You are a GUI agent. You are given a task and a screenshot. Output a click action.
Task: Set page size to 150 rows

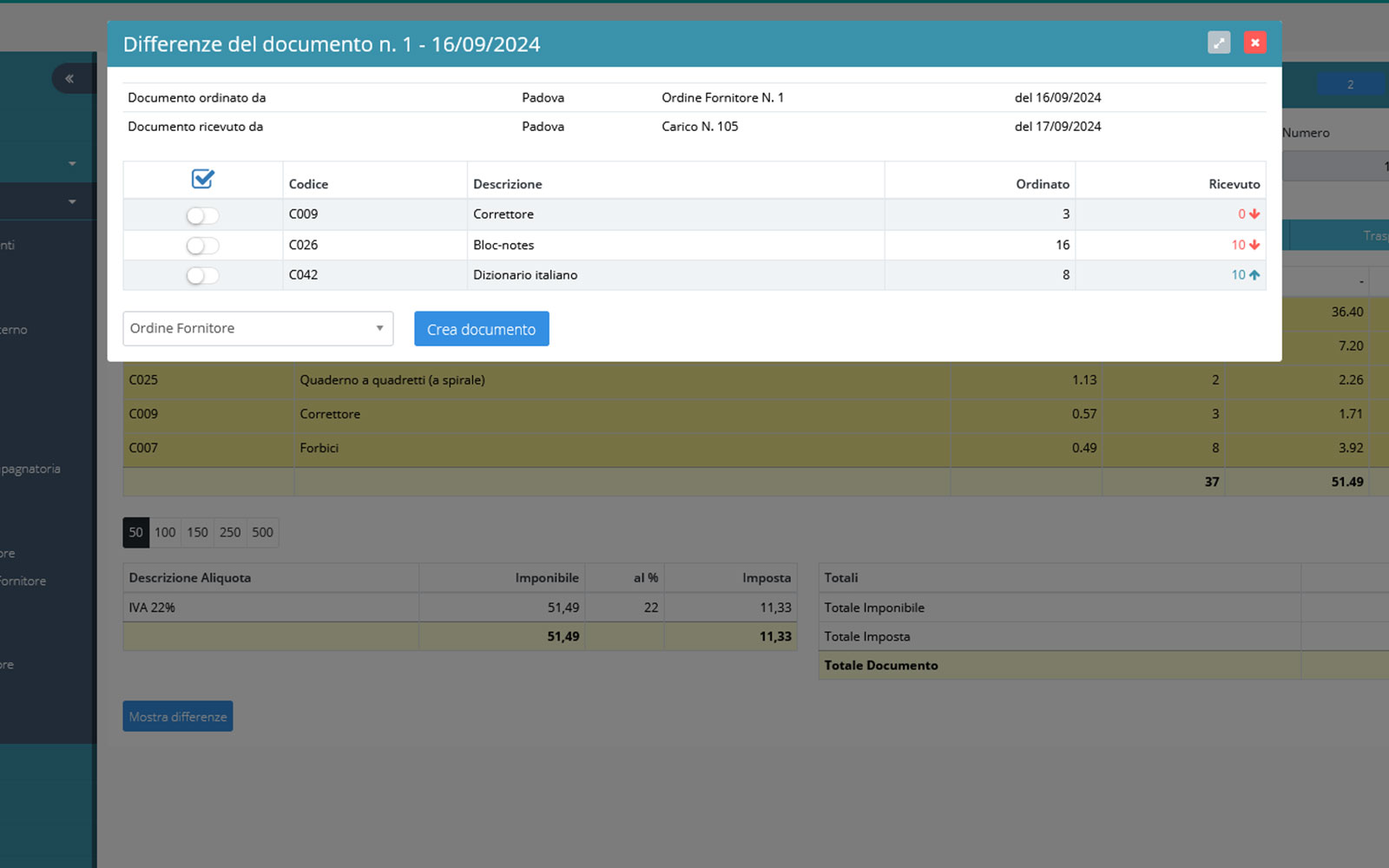198,532
